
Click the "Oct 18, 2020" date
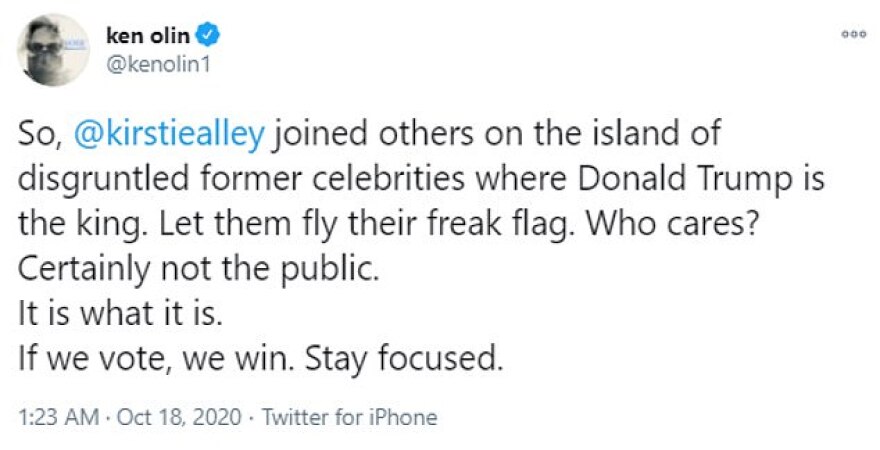click(178, 416)
